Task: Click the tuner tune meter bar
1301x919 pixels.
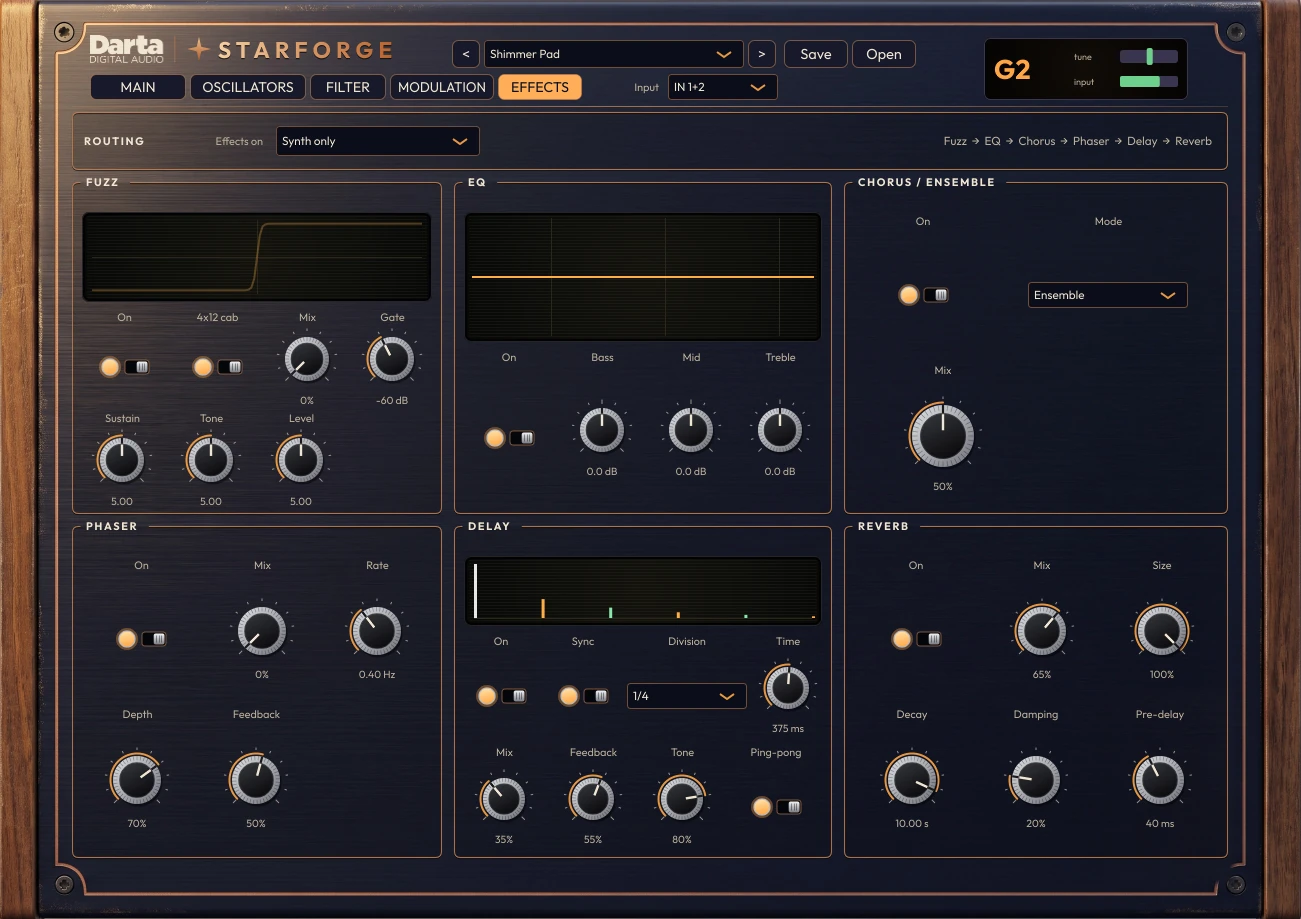Action: click(1149, 57)
